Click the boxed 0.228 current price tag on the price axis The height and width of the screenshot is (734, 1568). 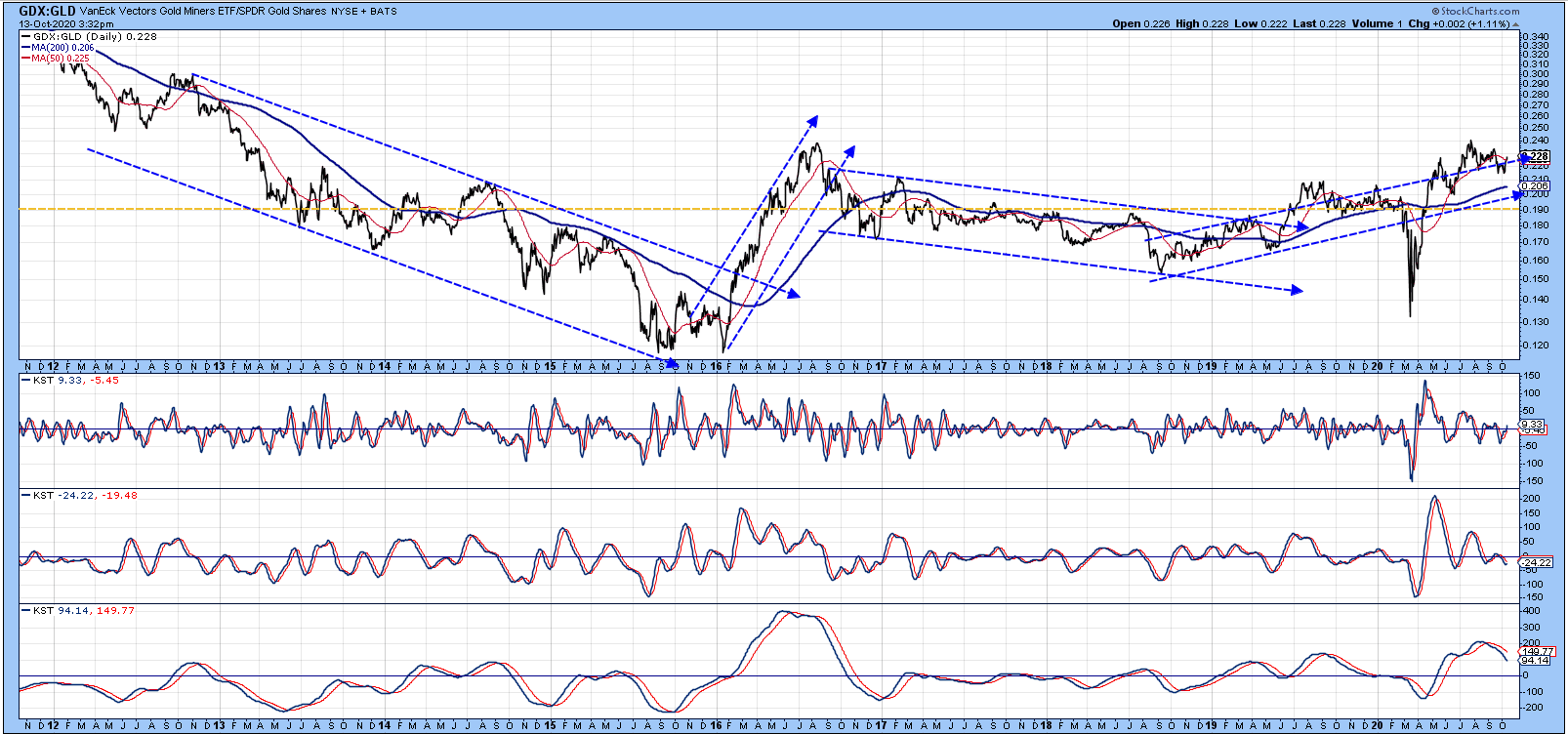pos(1536,156)
